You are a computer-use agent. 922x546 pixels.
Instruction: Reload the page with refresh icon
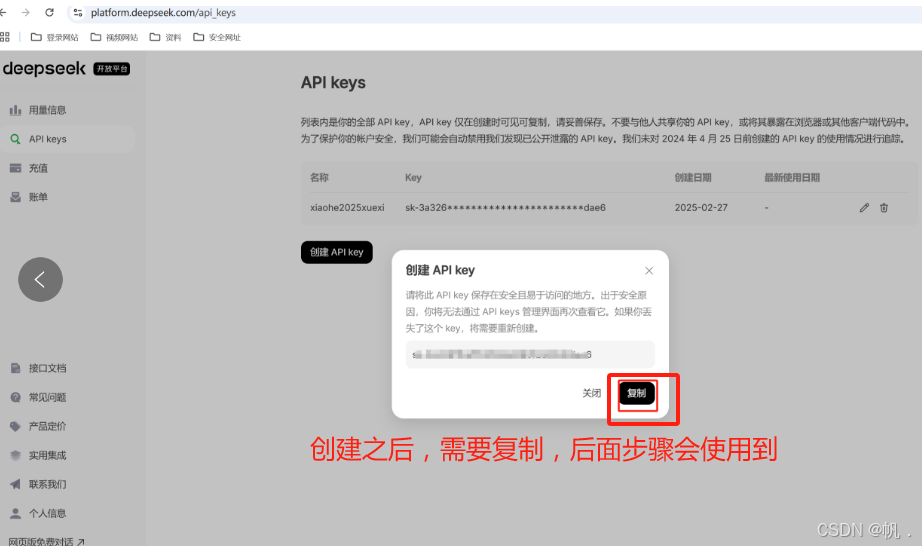point(49,12)
